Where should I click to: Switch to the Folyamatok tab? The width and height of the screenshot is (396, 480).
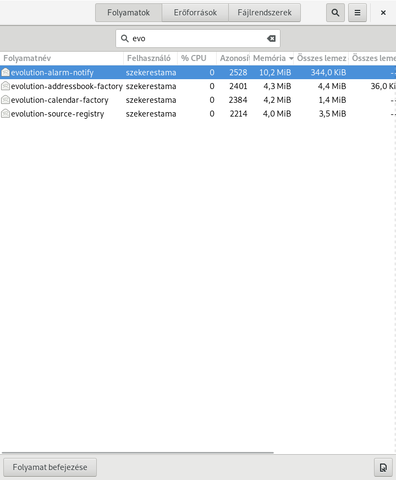coord(128,13)
